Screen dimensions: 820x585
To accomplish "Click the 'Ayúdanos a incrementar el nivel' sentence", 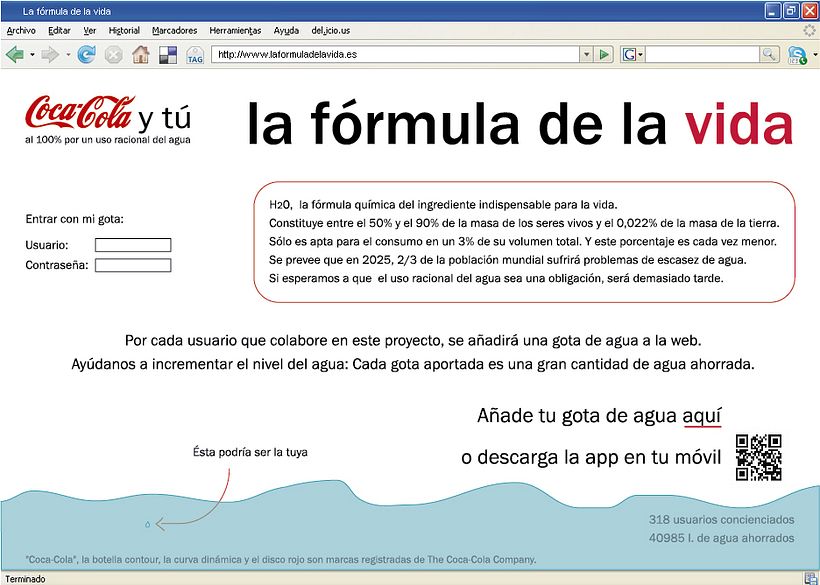I will 413,364.
